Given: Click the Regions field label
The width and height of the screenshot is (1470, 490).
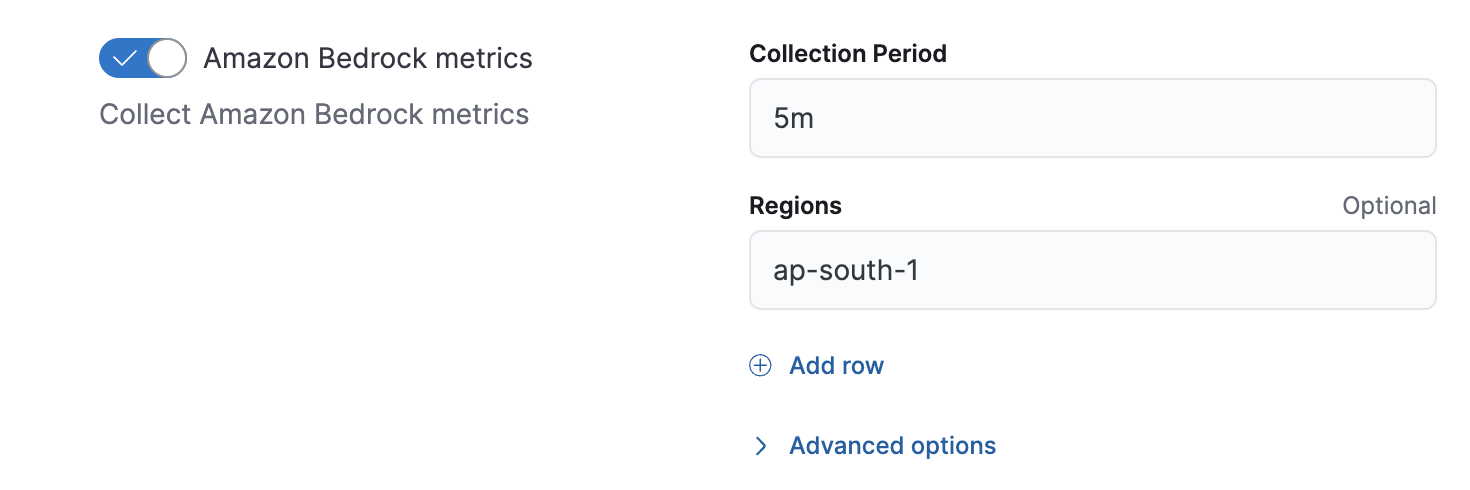Looking at the screenshot, I should tap(795, 206).
